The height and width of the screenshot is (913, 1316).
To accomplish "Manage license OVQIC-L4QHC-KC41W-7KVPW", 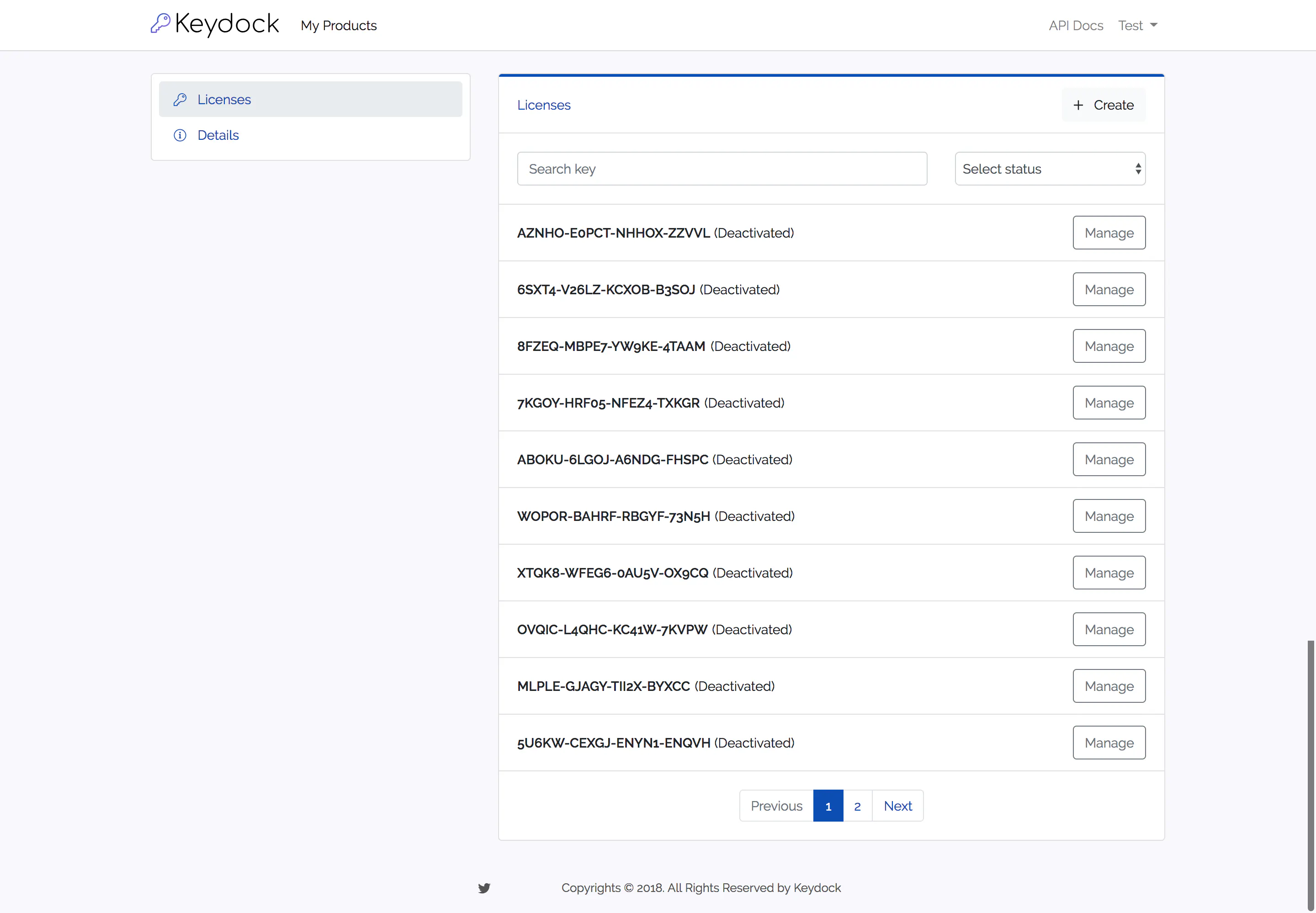I will pyautogui.click(x=1109, y=629).
